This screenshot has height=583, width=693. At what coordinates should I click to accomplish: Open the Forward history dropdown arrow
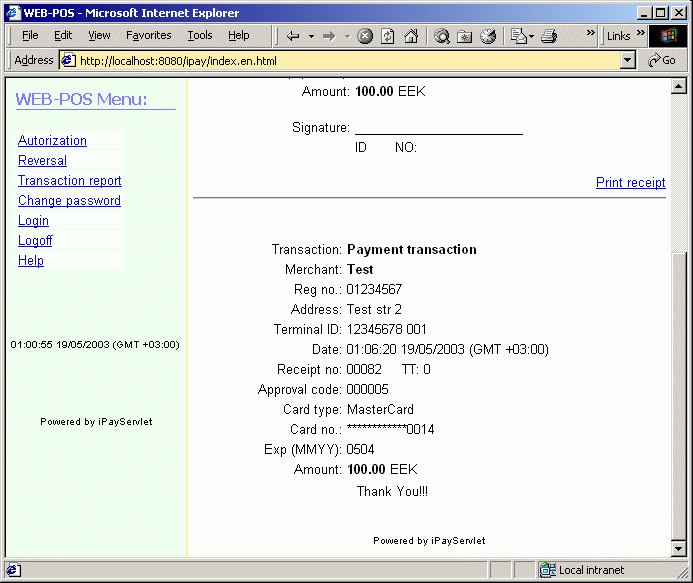347,36
